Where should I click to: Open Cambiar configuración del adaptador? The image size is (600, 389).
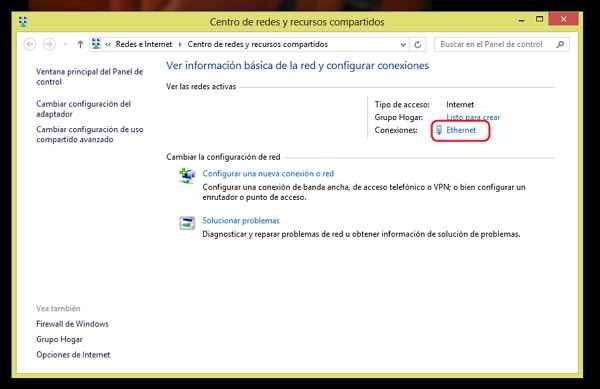click(x=83, y=109)
